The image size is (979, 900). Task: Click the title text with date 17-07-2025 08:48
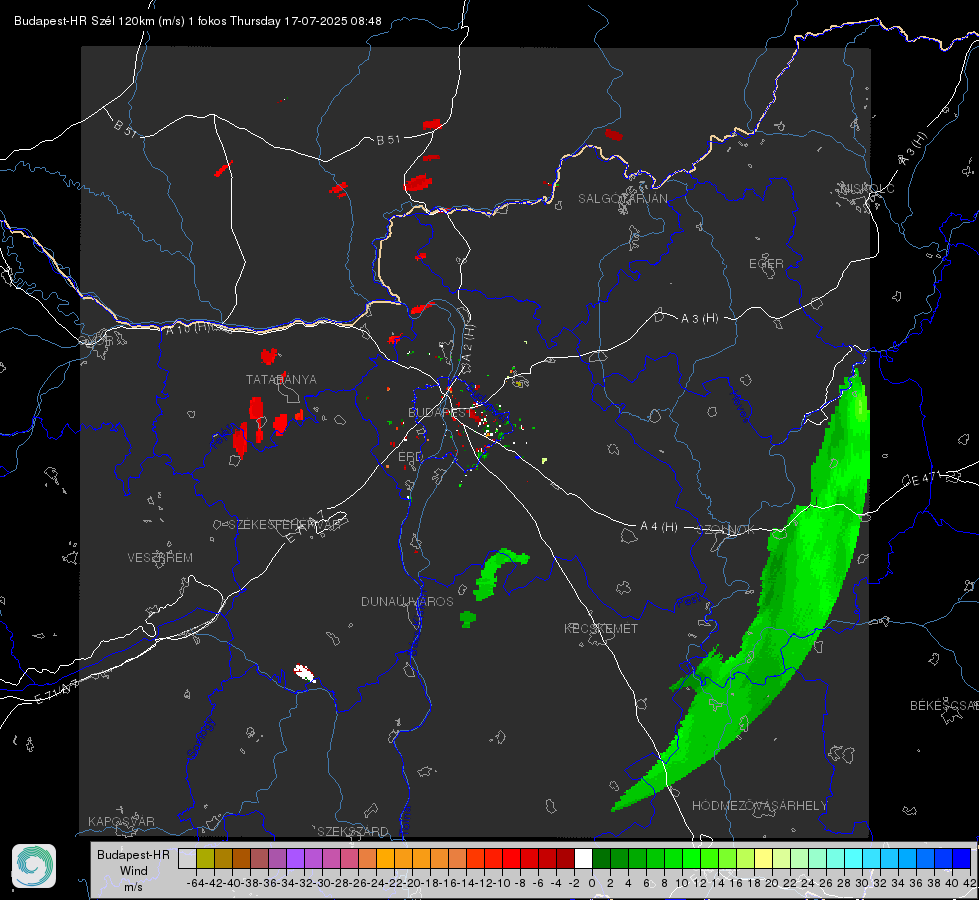pyautogui.click(x=198, y=21)
